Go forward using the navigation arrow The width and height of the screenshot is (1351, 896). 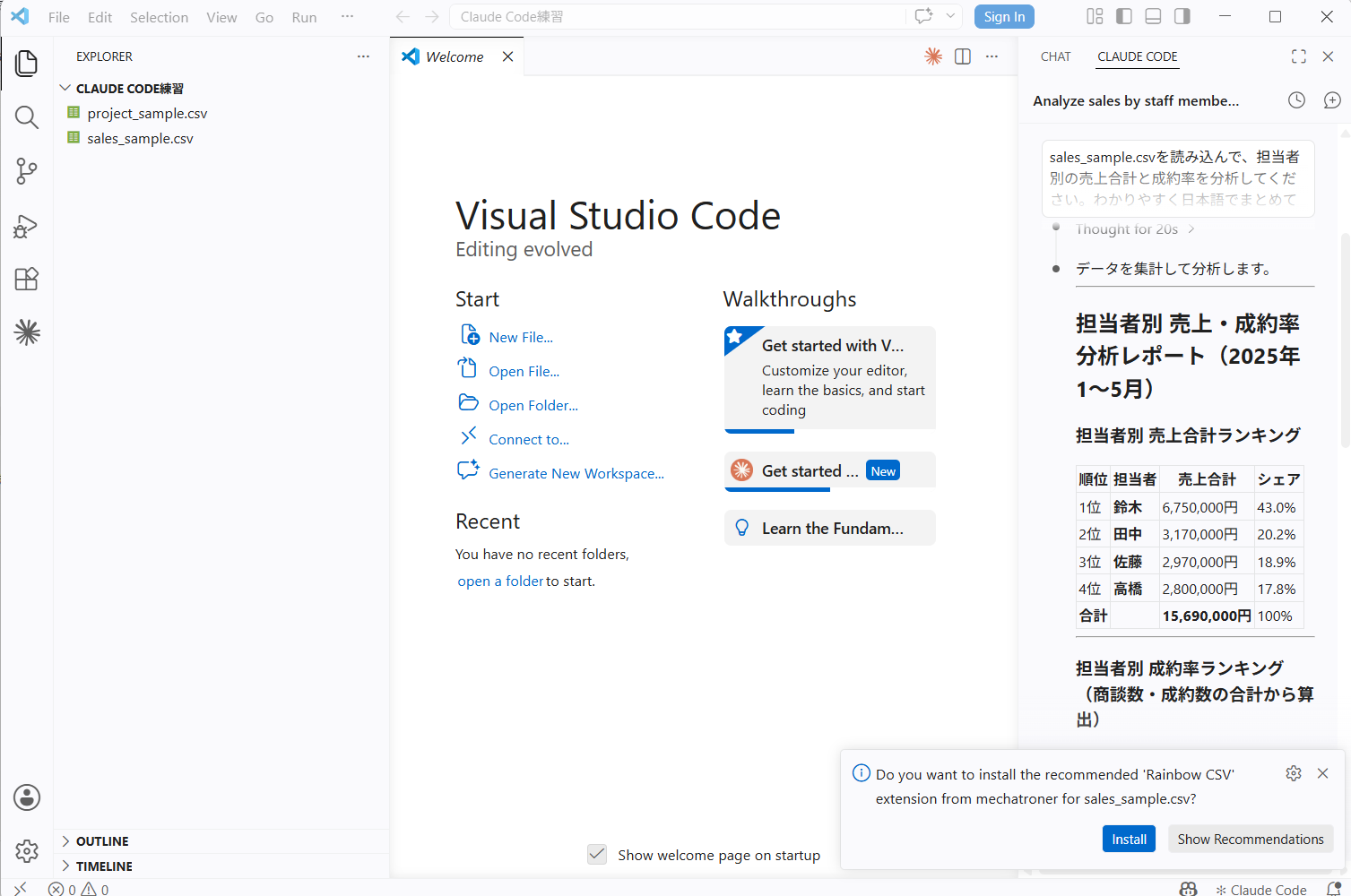tap(432, 16)
